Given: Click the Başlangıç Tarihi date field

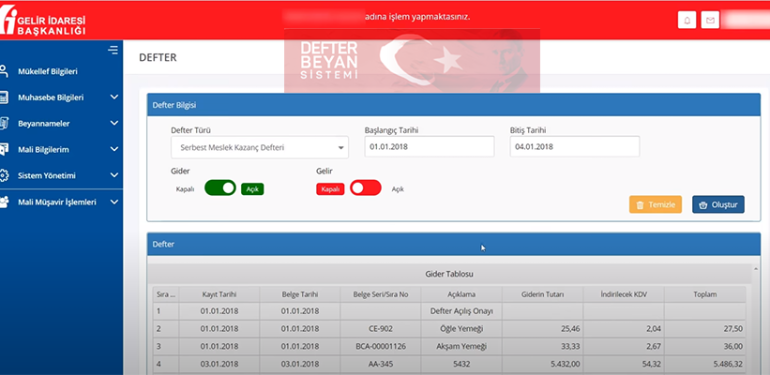Looking at the screenshot, I should (x=429, y=146).
